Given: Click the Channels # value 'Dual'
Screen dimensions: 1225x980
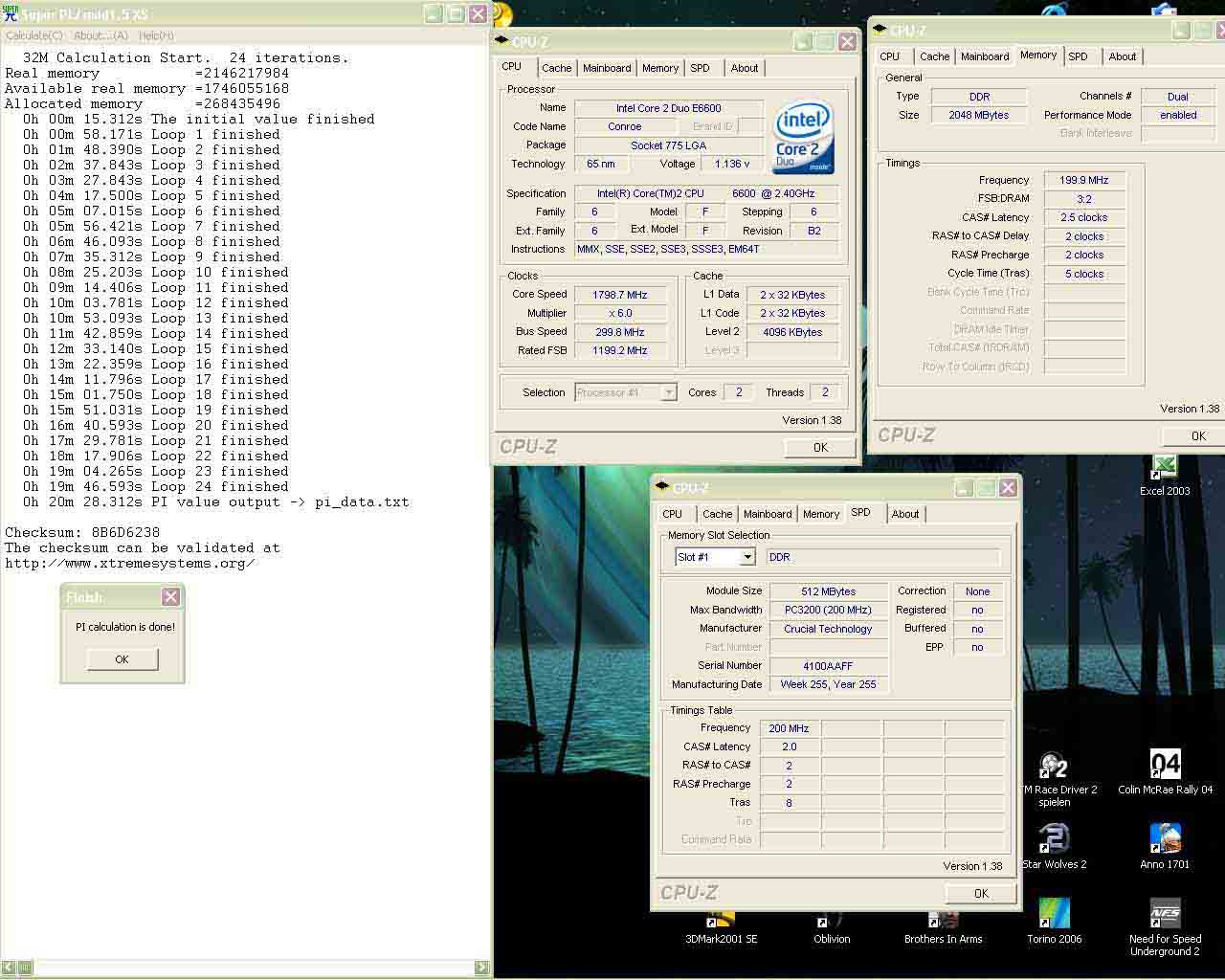Looking at the screenshot, I should 1178,97.
